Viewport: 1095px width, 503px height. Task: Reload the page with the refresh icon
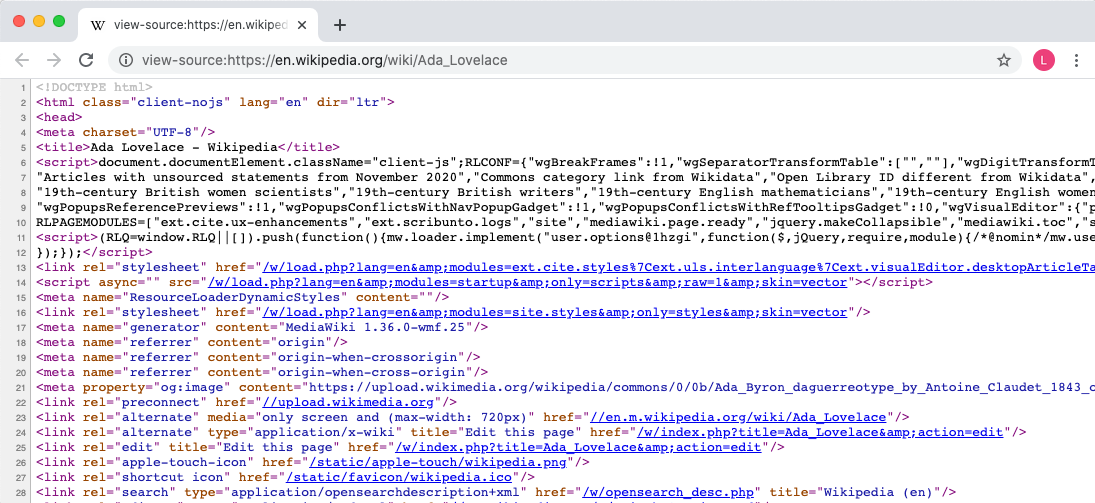tap(86, 60)
